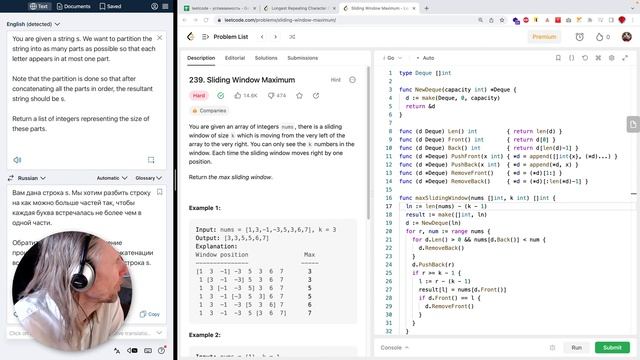Click the circle icon beside Hint
This screenshot has height=360, width=640.
pyautogui.click(x=352, y=80)
